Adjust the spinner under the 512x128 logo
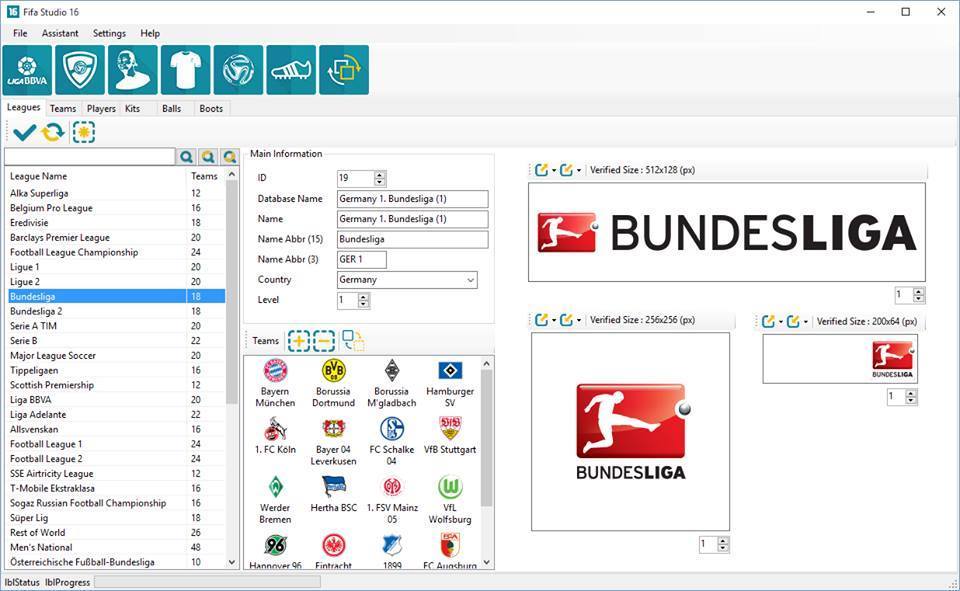 click(910, 295)
